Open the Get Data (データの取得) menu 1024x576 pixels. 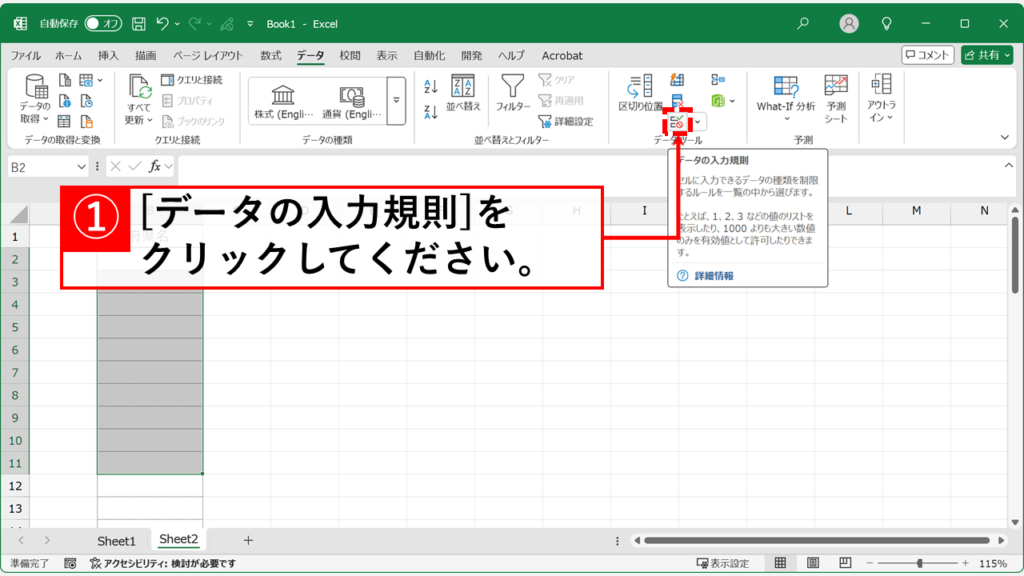[35, 99]
